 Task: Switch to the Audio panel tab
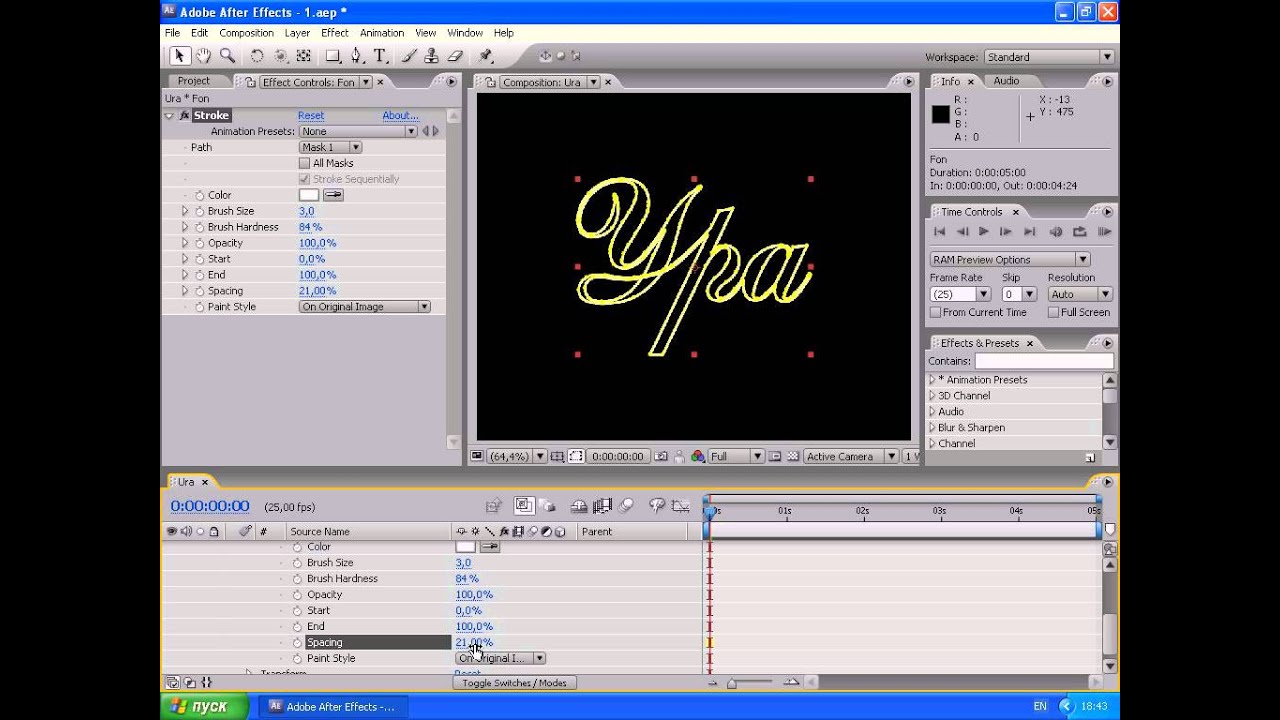coord(1006,81)
